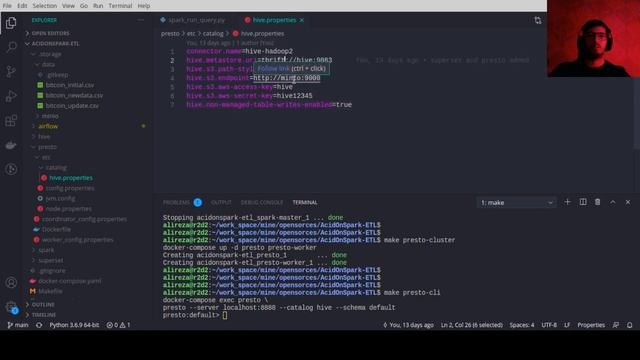Kill the terminal with trash icon
This screenshot has width=640, height=360.
point(598,202)
